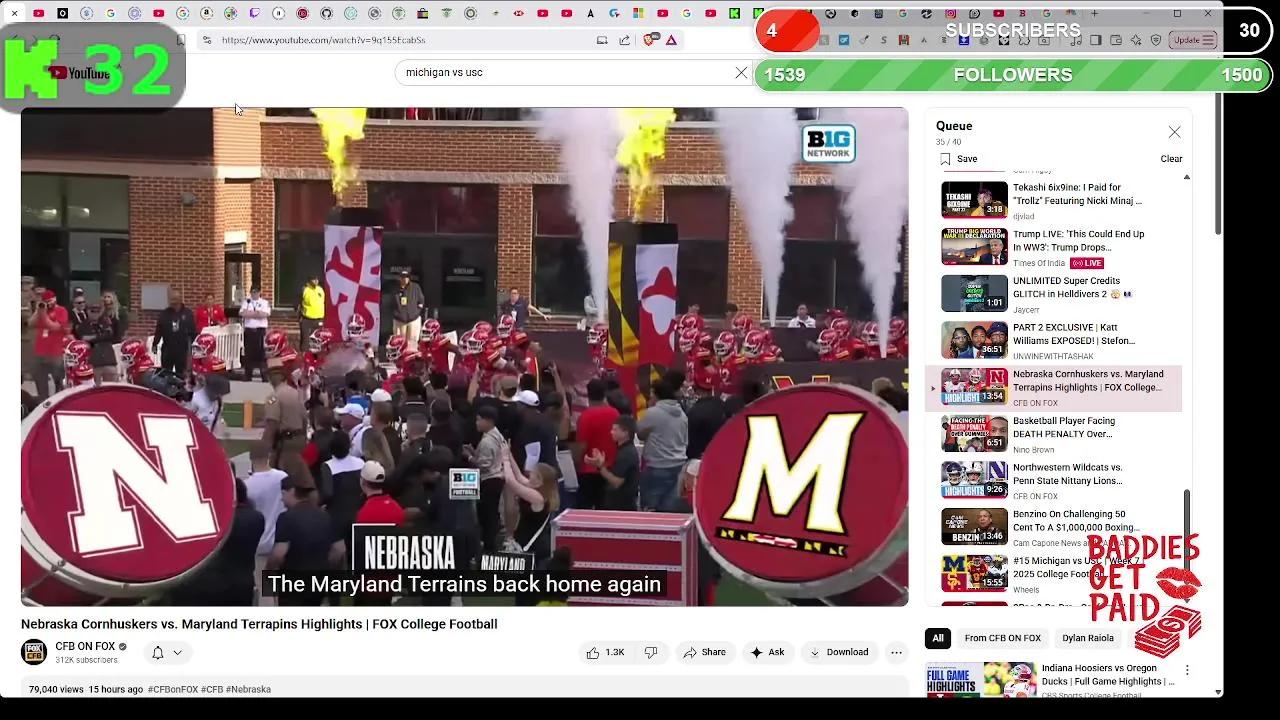This screenshot has width=1280, height=720.
Task: Click the Nebraska Cornhuskers vs. Maryland video title
Action: [259, 624]
